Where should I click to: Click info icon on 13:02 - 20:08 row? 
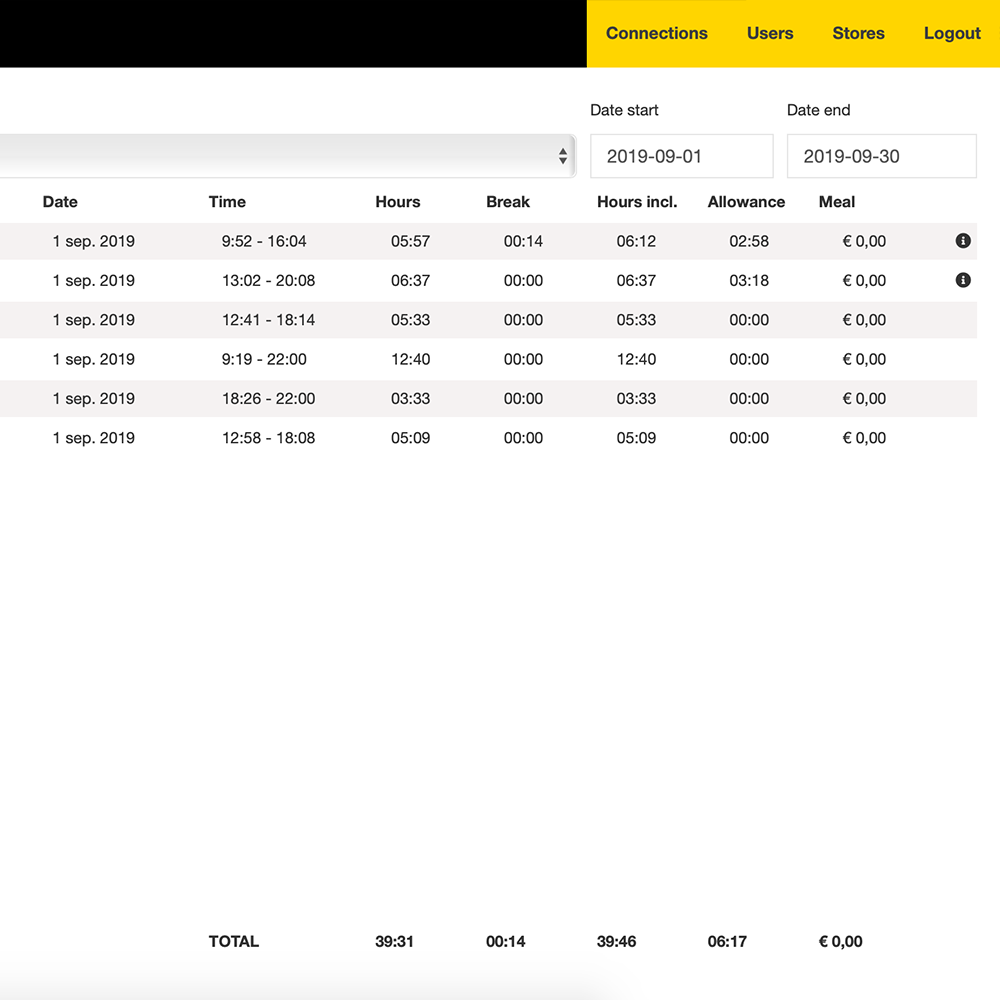click(963, 280)
